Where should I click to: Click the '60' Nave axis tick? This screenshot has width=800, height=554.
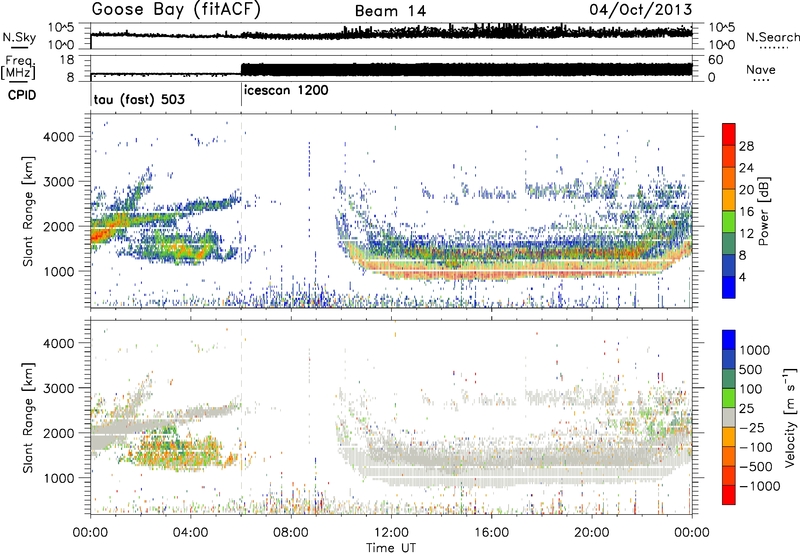716,60
